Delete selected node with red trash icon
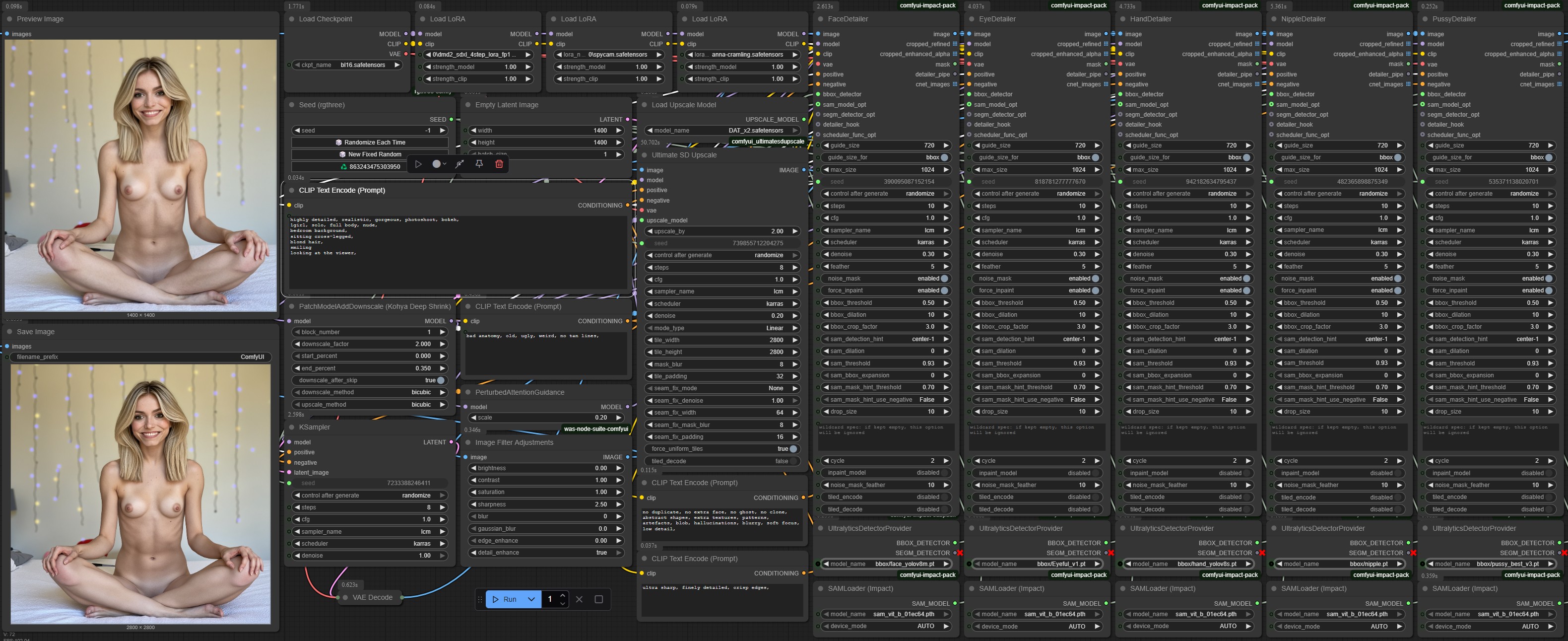The width and height of the screenshot is (1568, 641). [499, 164]
